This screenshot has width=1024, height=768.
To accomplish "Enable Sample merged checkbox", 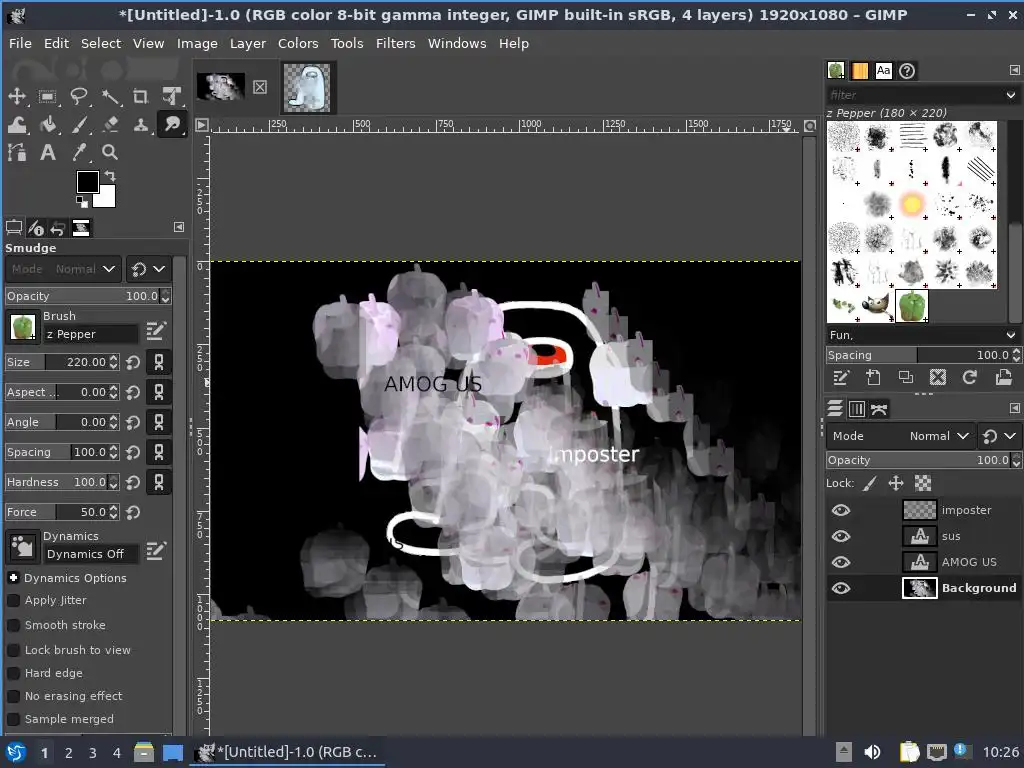I will tap(13, 719).
